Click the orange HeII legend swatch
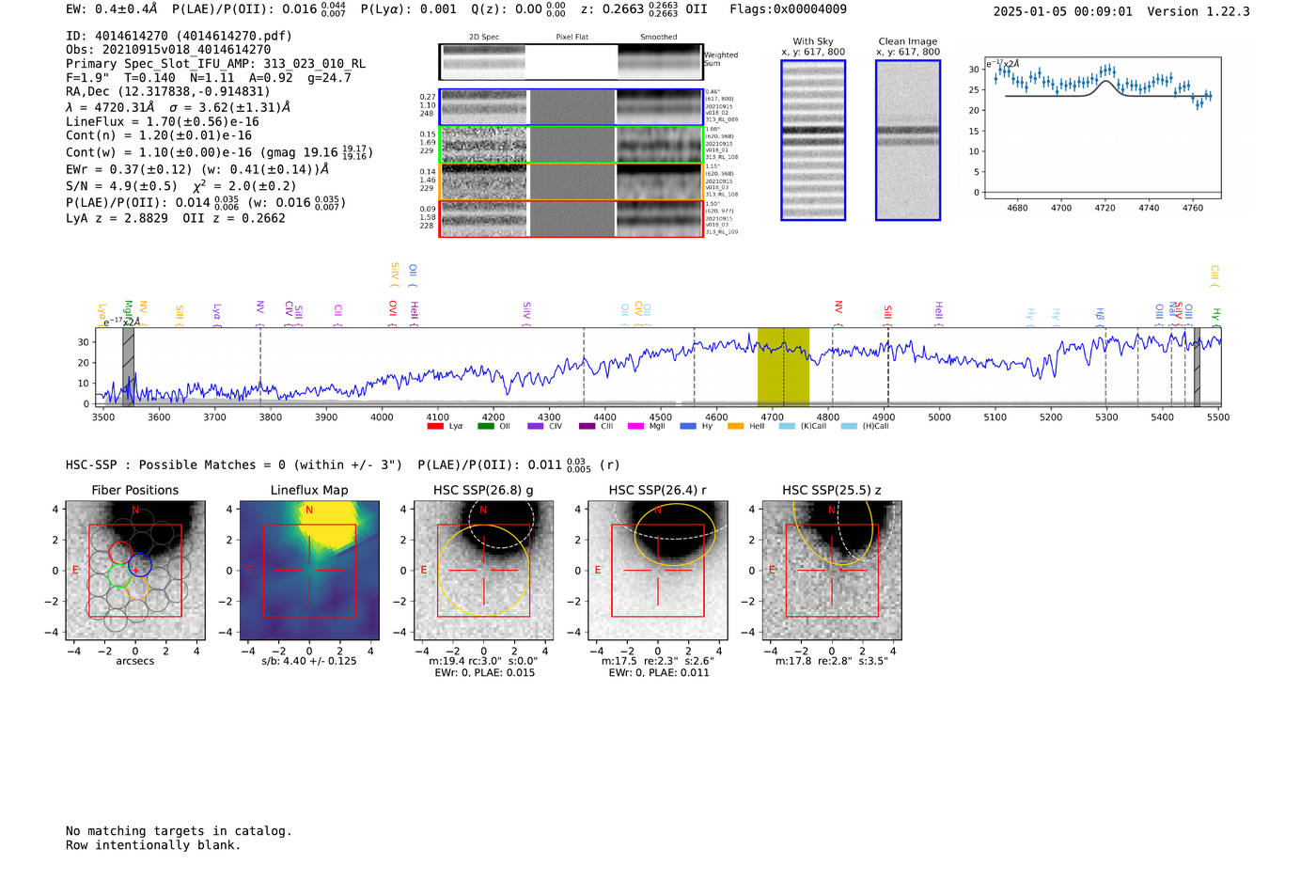1316x896 pixels. point(736,426)
